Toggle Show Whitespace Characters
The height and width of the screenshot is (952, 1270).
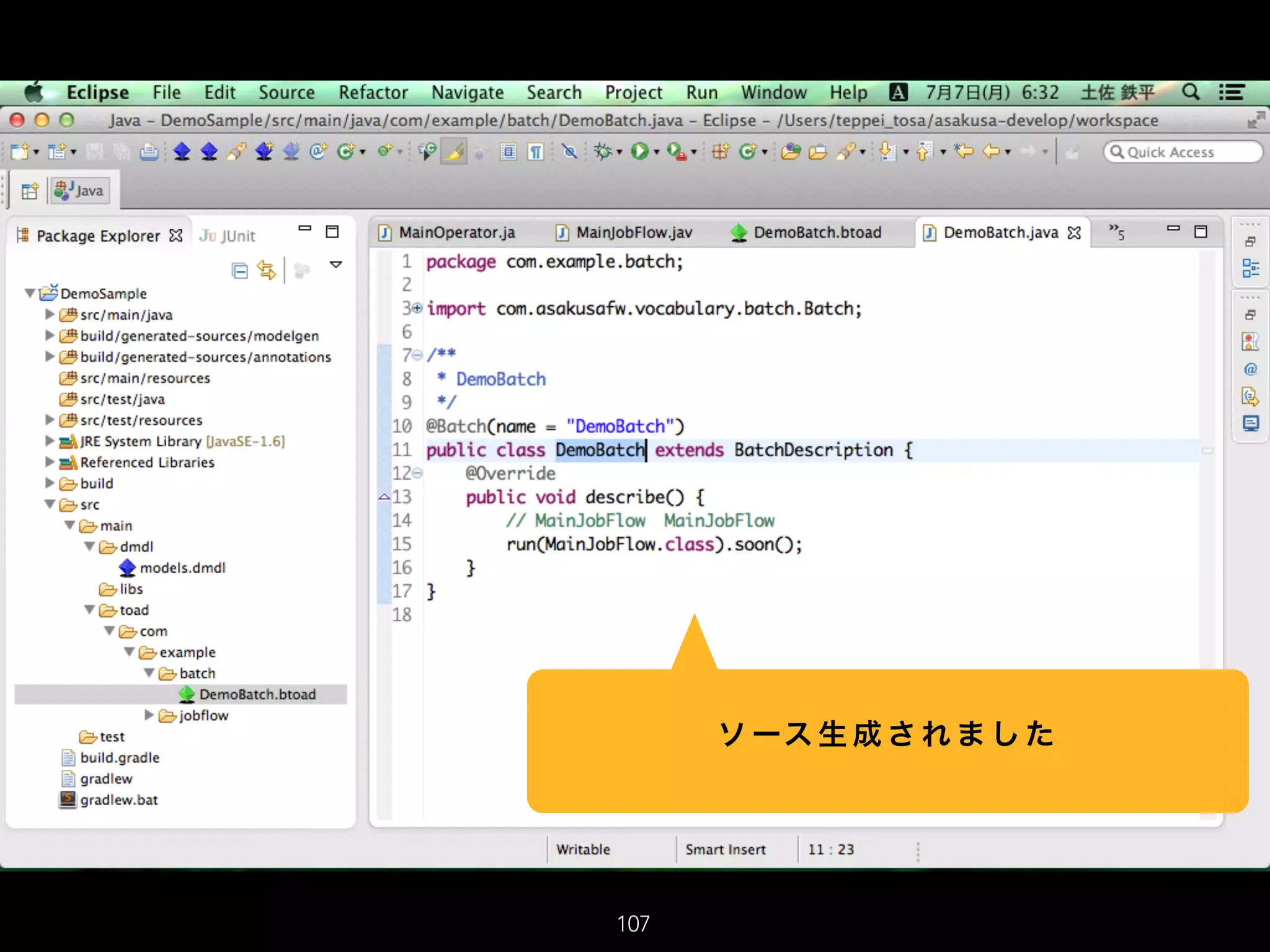click(x=536, y=152)
